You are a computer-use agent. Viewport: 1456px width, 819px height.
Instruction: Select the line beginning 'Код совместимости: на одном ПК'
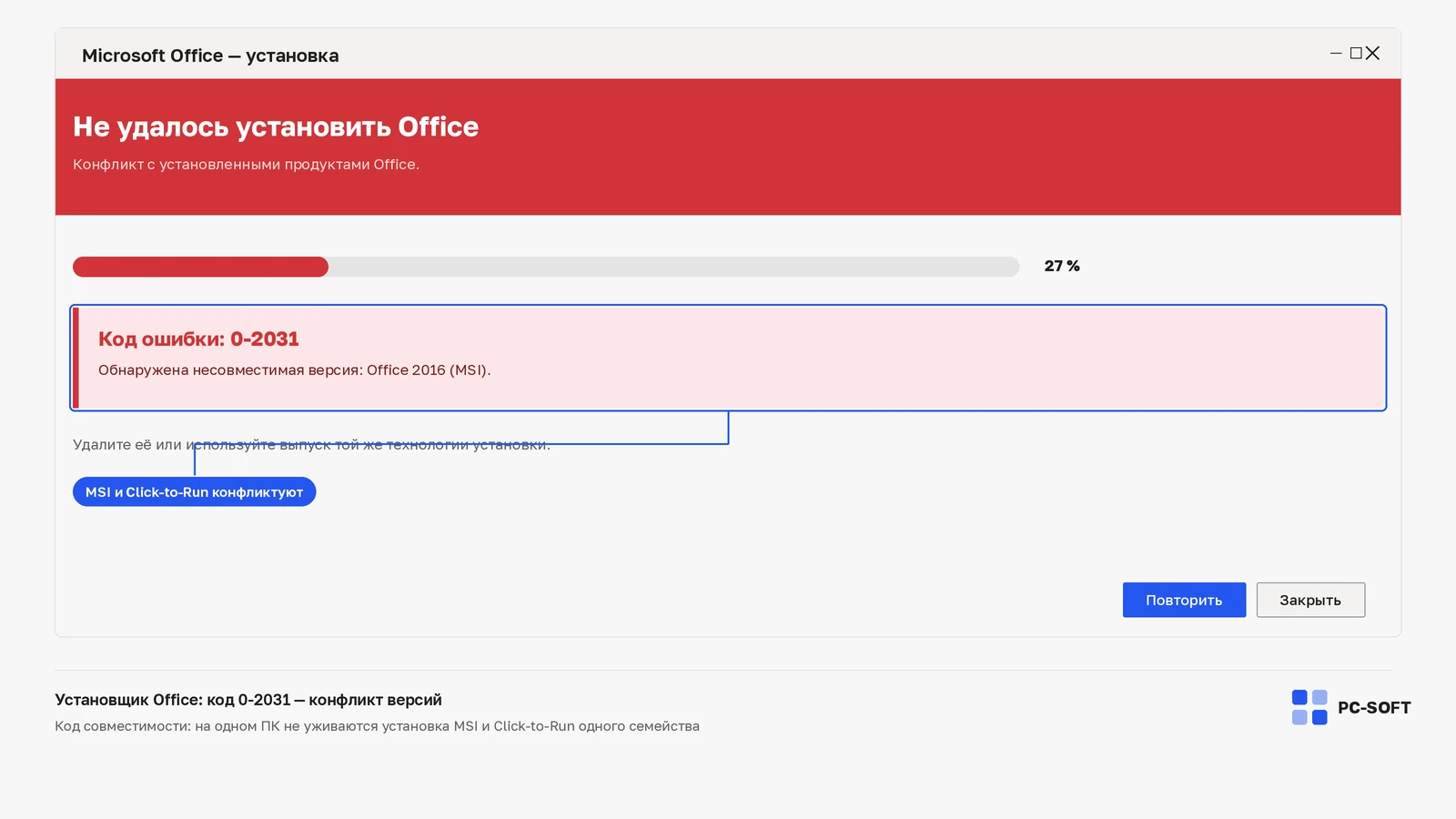coord(377,726)
